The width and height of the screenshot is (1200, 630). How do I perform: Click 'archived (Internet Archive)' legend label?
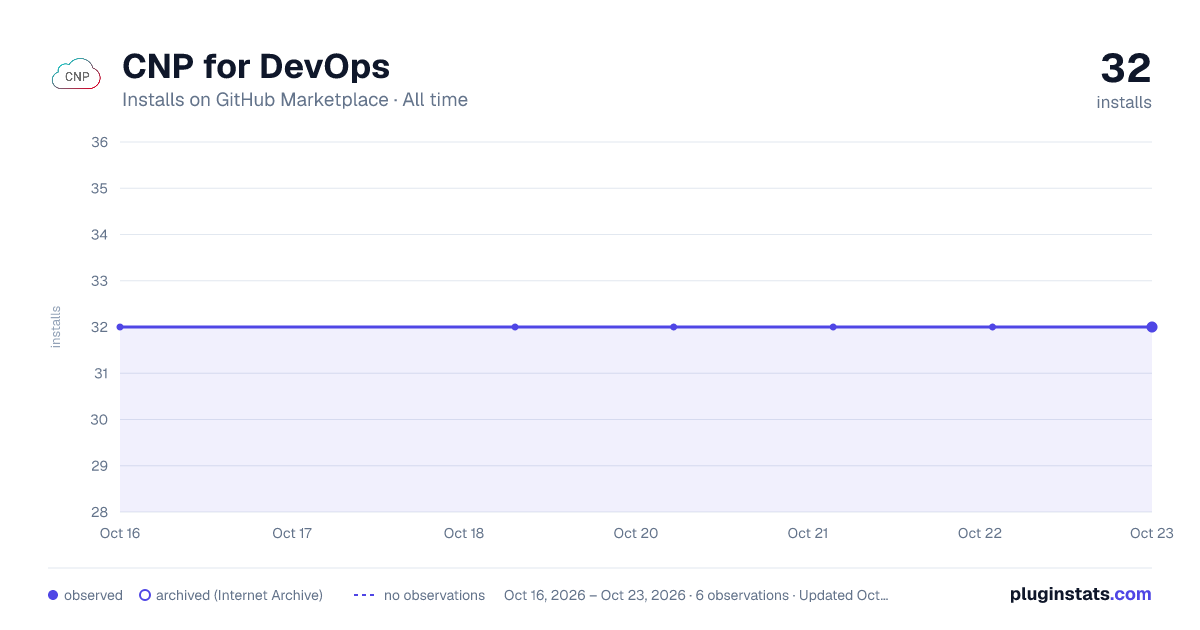(x=239, y=595)
